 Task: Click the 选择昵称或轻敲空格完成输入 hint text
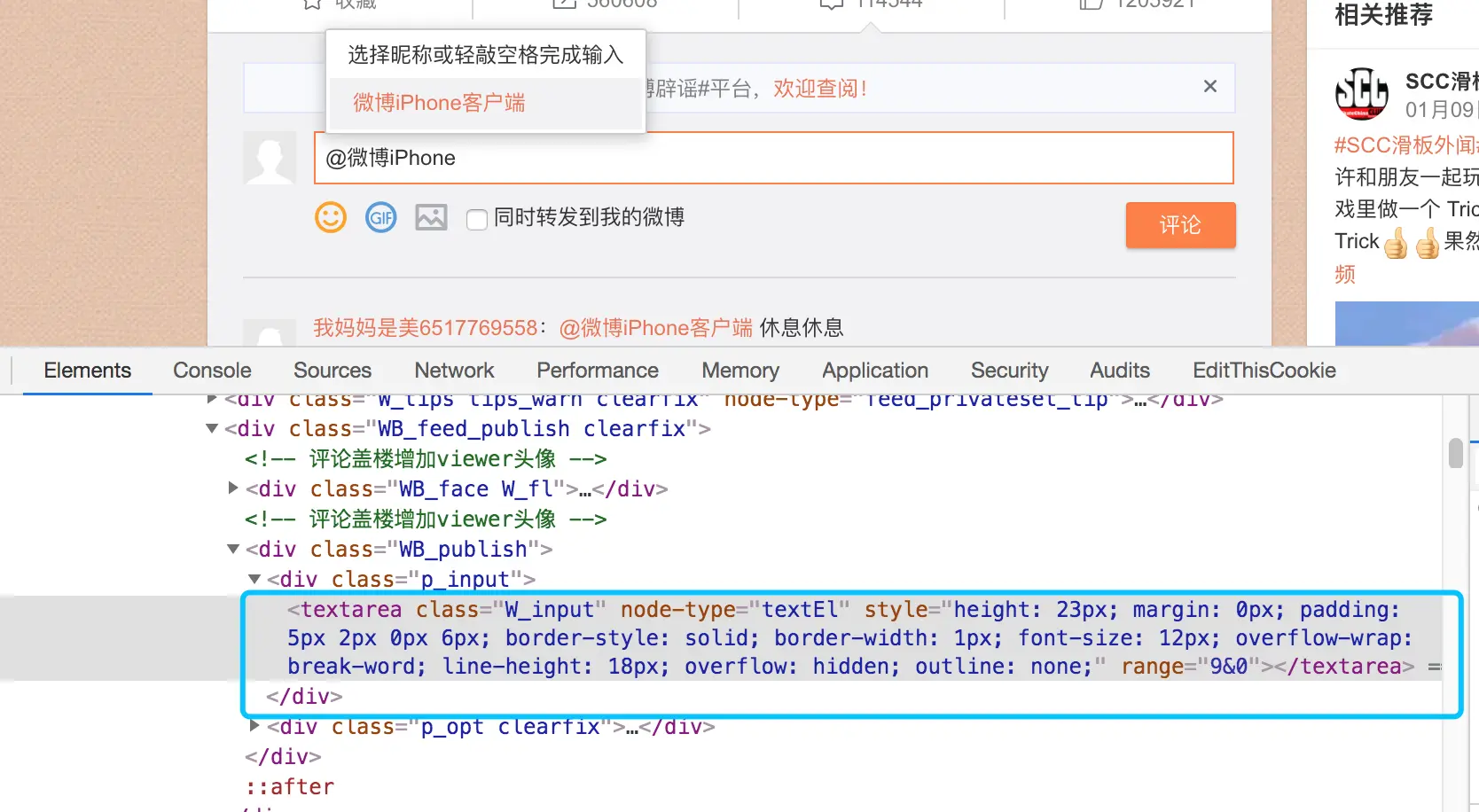[x=486, y=55]
